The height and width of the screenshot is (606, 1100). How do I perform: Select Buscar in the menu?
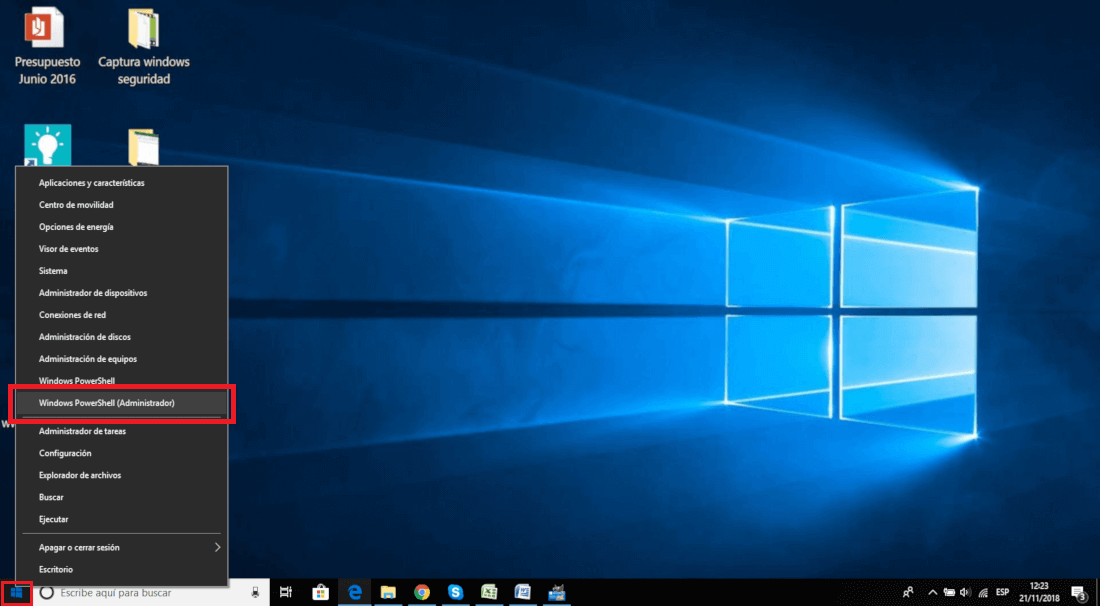click(122, 497)
